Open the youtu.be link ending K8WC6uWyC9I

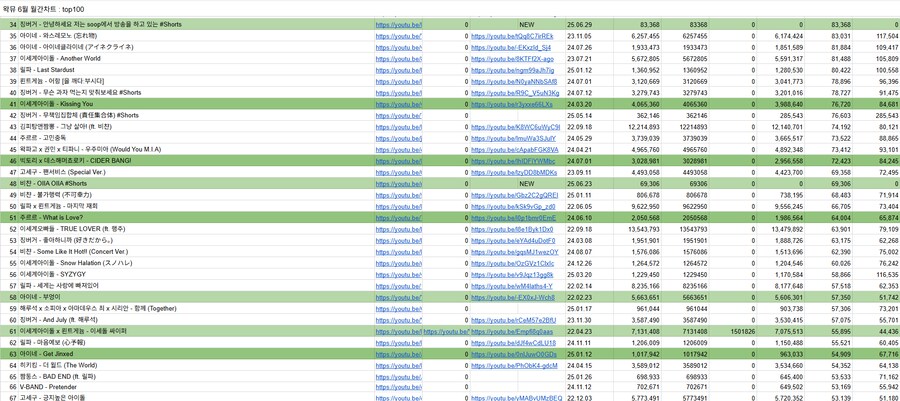coord(515,127)
